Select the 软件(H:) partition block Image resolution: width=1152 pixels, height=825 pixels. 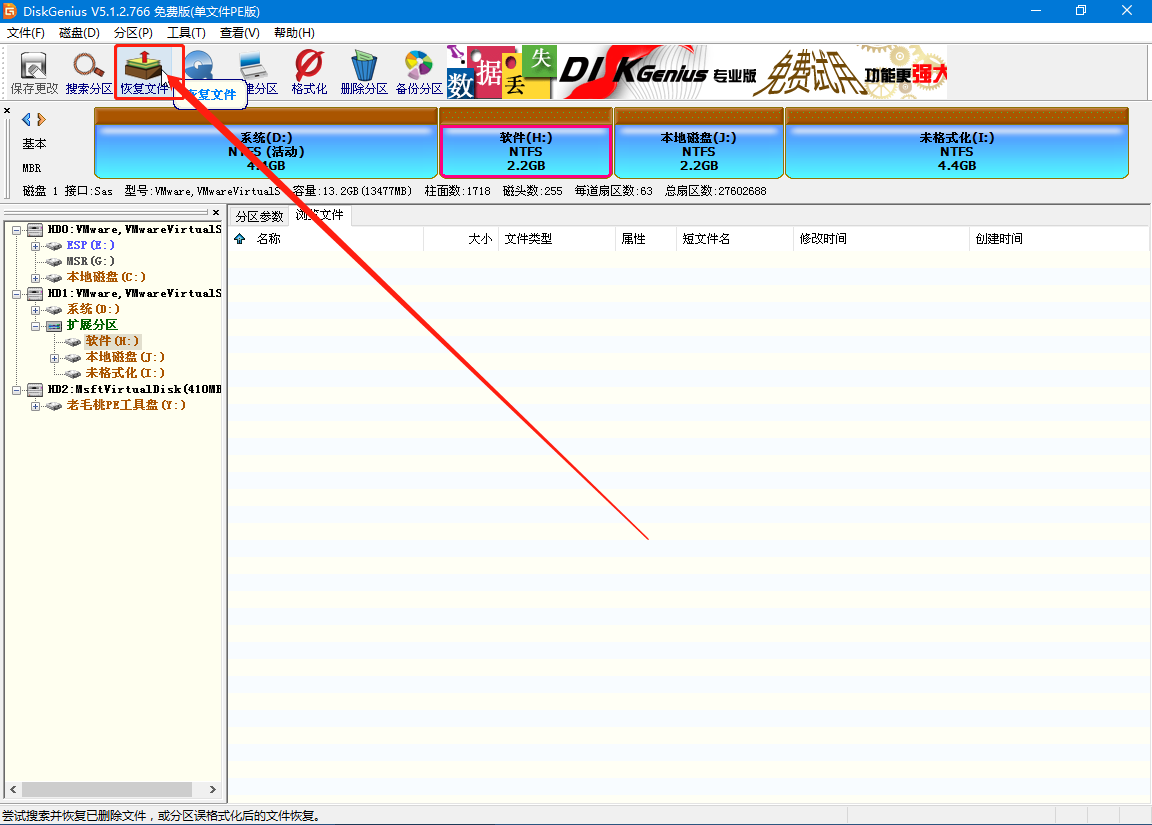coord(526,143)
